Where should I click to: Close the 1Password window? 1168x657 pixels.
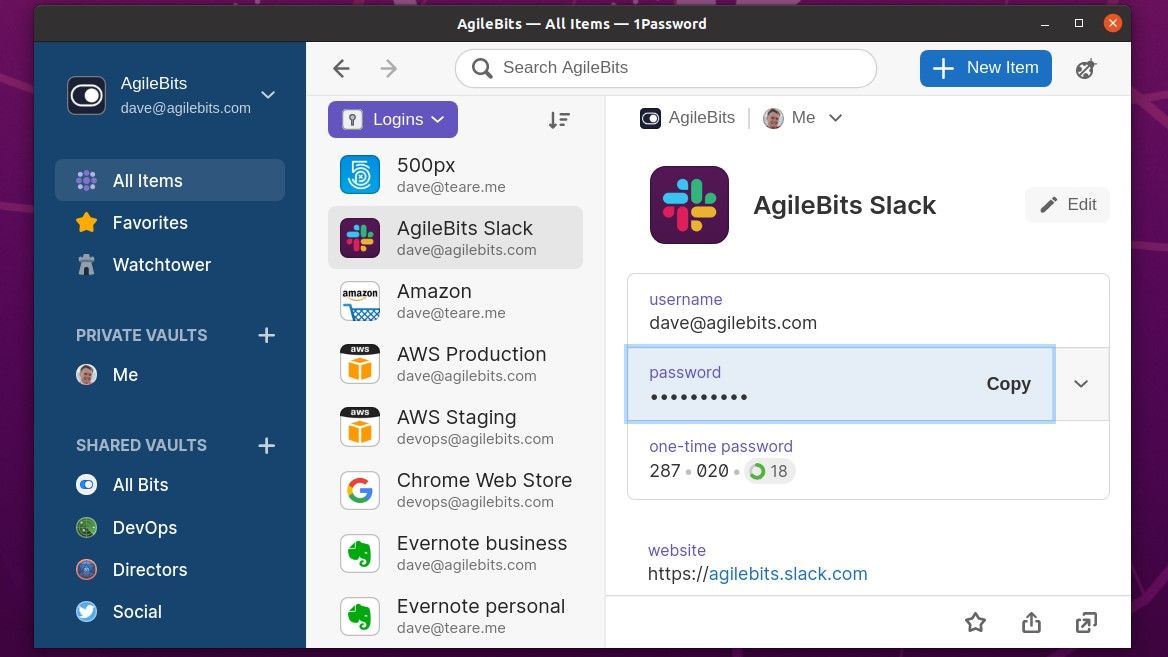[1113, 23]
